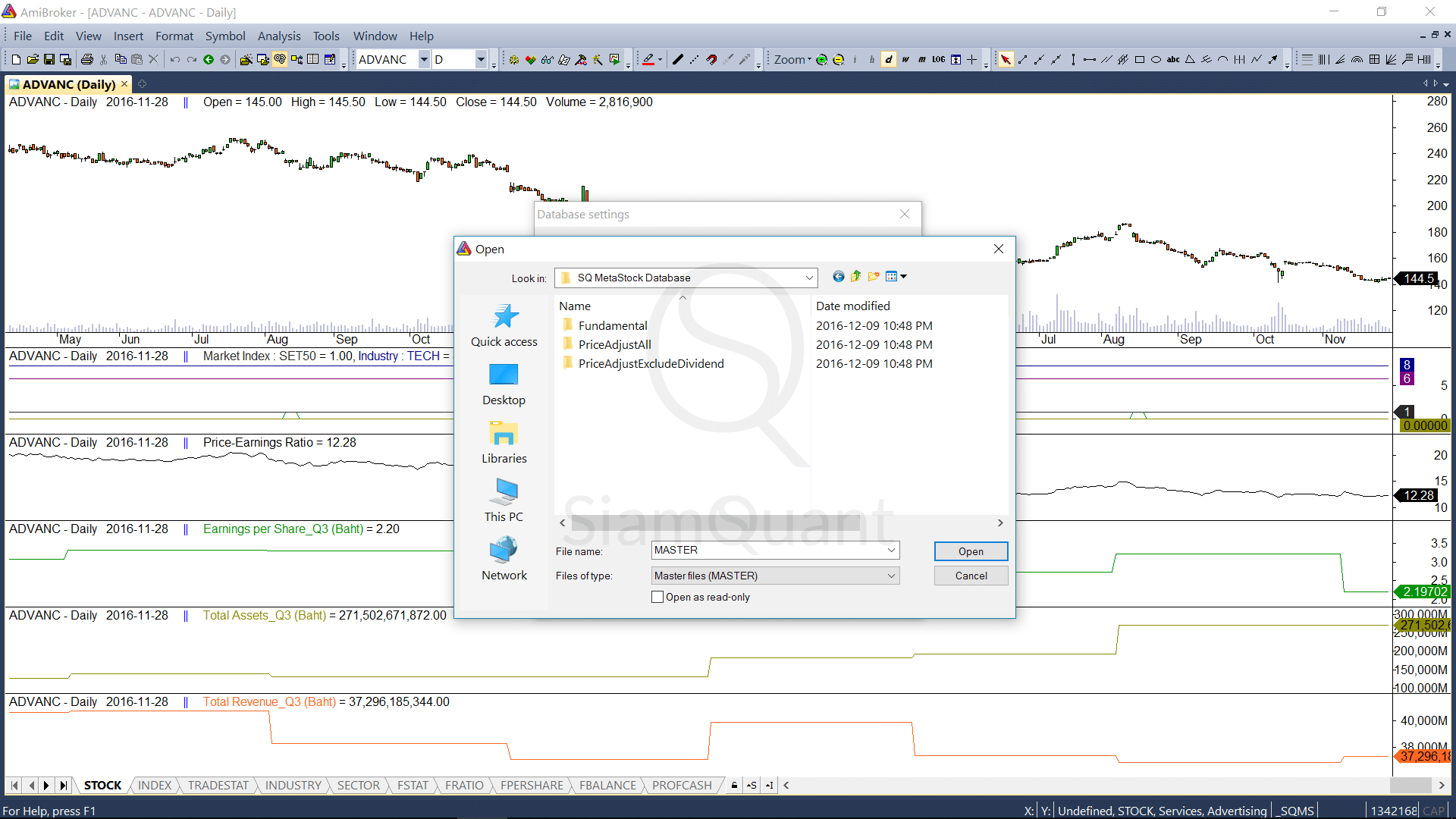1456x819 pixels.
Task: Click the Zoom out magnifier icon
Action: pos(838,60)
